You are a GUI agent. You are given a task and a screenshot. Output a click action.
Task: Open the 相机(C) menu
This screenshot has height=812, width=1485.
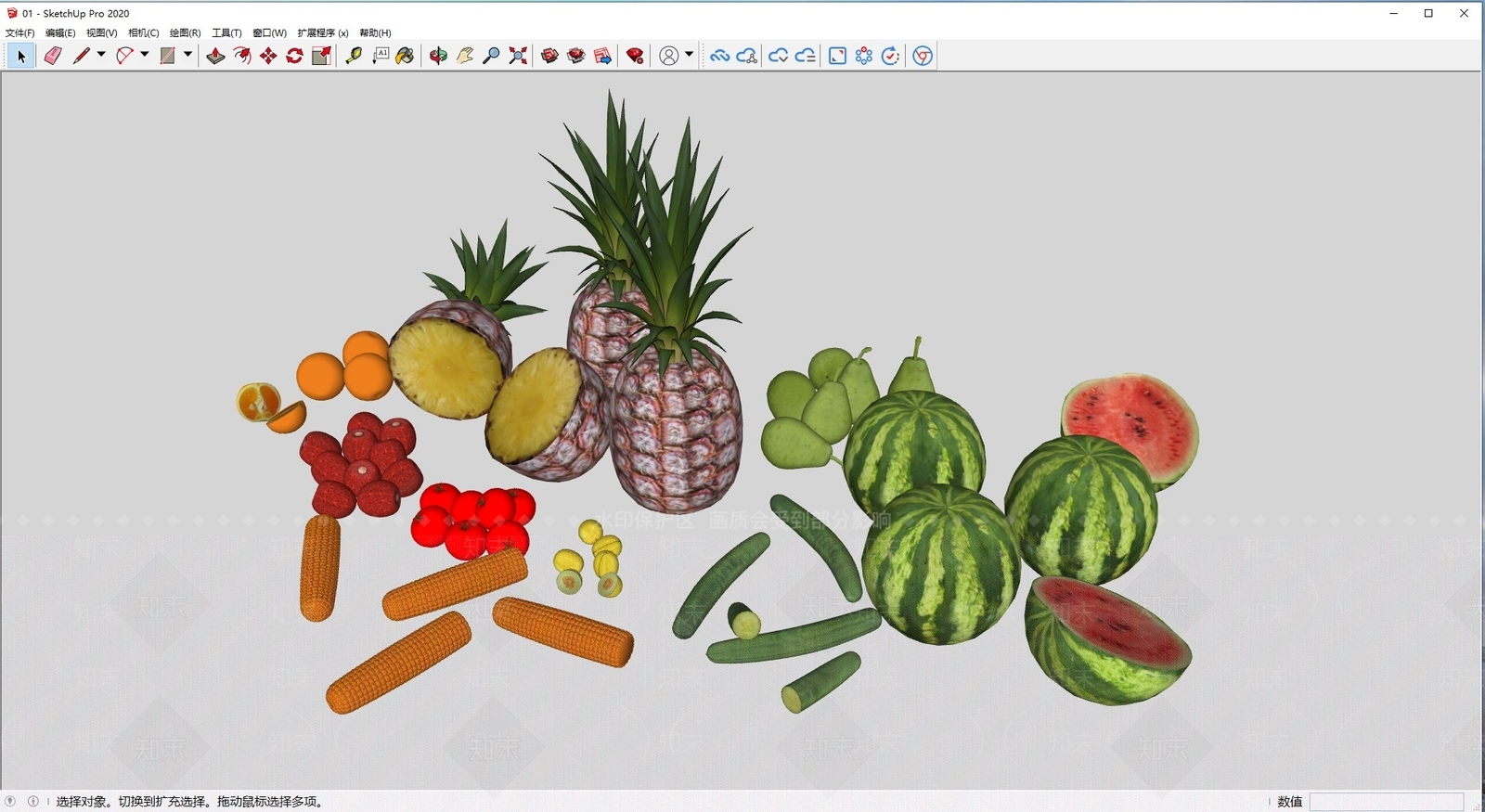click(x=144, y=32)
